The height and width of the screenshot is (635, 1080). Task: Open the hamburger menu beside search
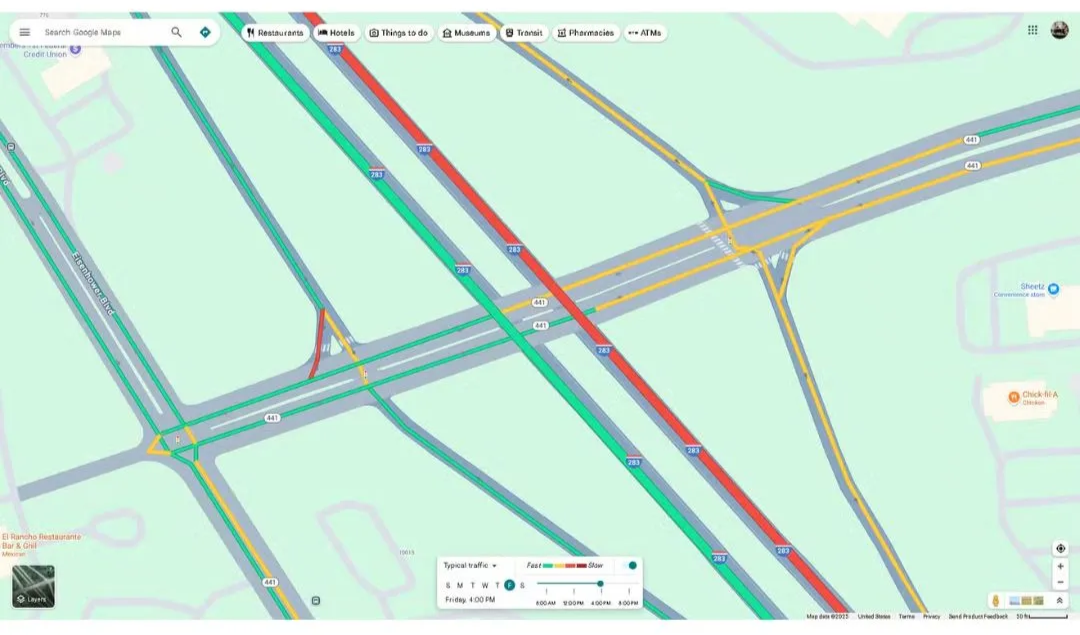(25, 32)
